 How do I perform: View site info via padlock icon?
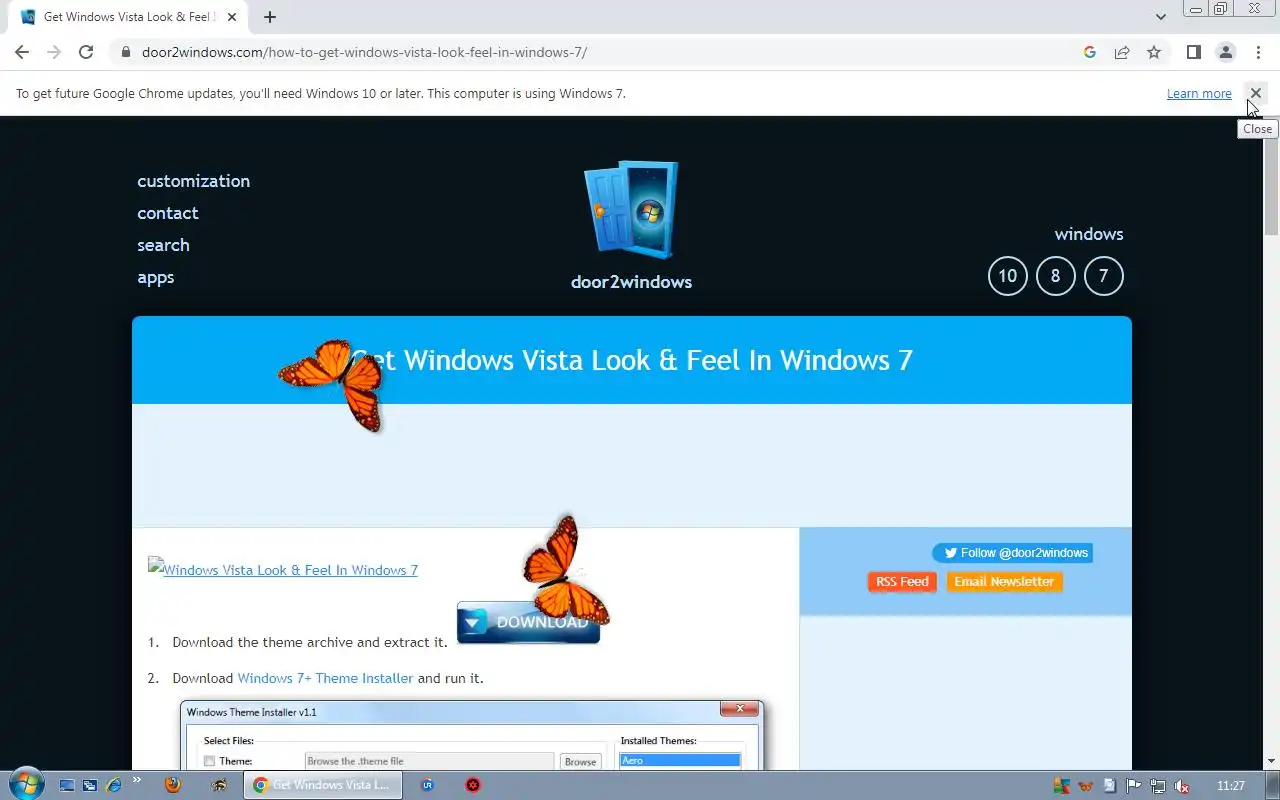point(125,52)
